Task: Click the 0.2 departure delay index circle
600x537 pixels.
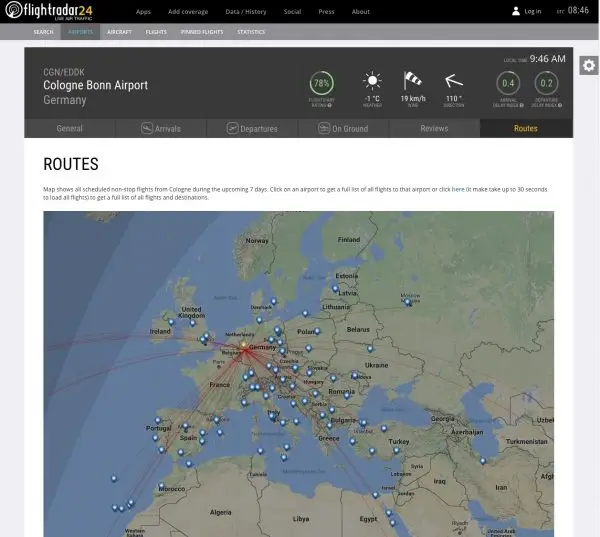Action: pos(546,83)
